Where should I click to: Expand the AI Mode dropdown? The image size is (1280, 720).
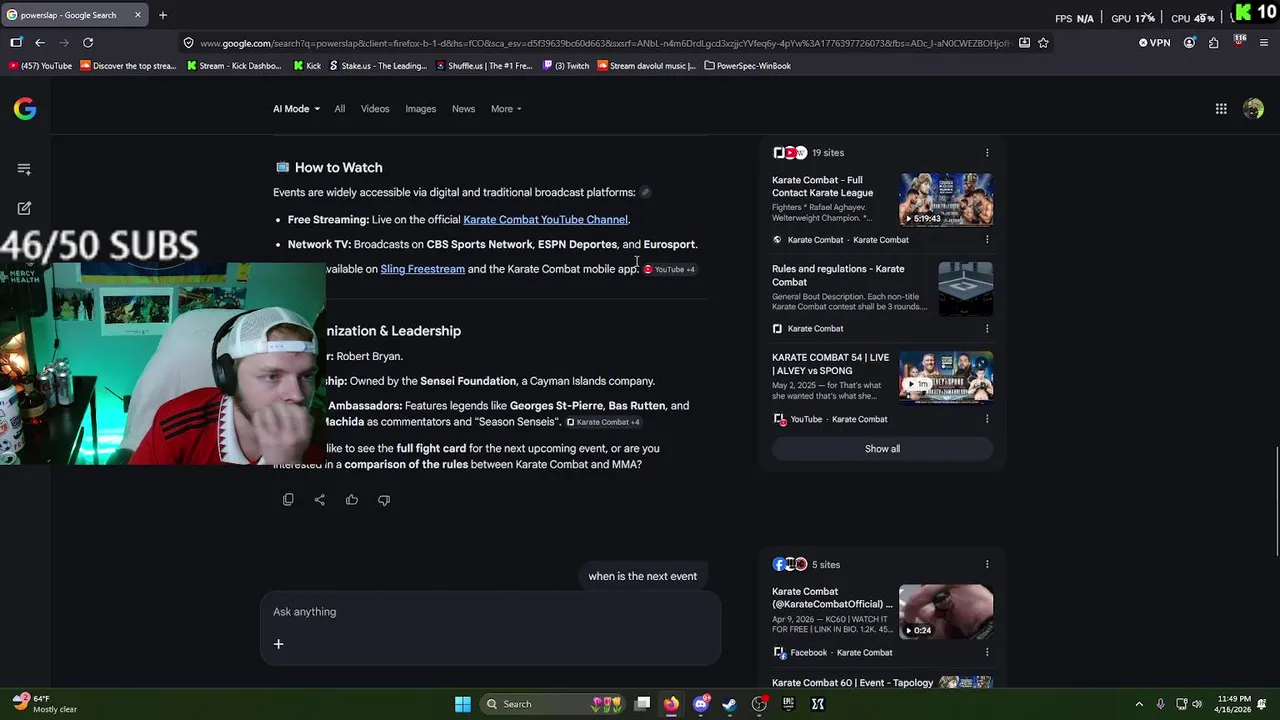click(x=296, y=109)
